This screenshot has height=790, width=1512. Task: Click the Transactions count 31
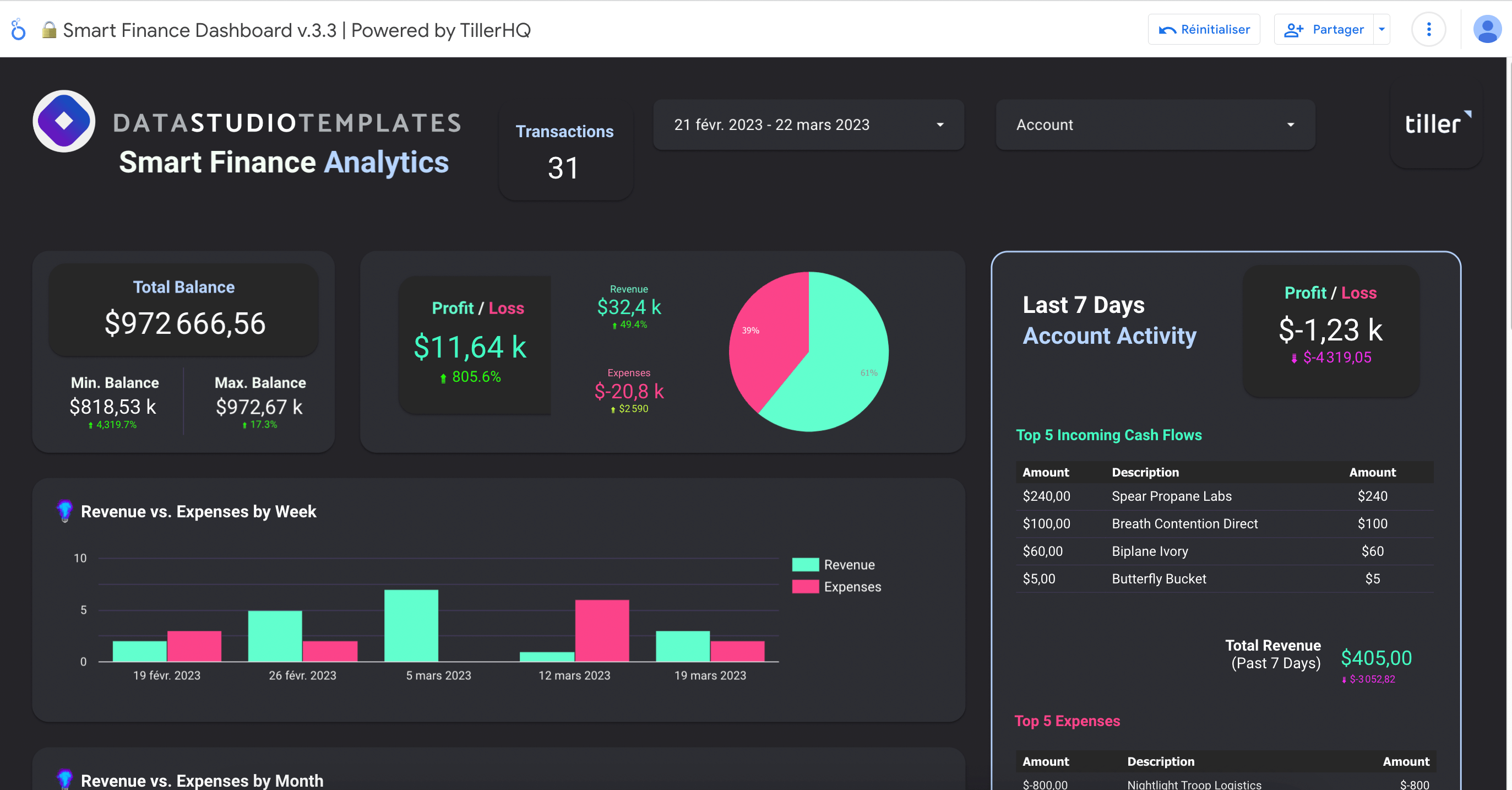tap(563, 168)
